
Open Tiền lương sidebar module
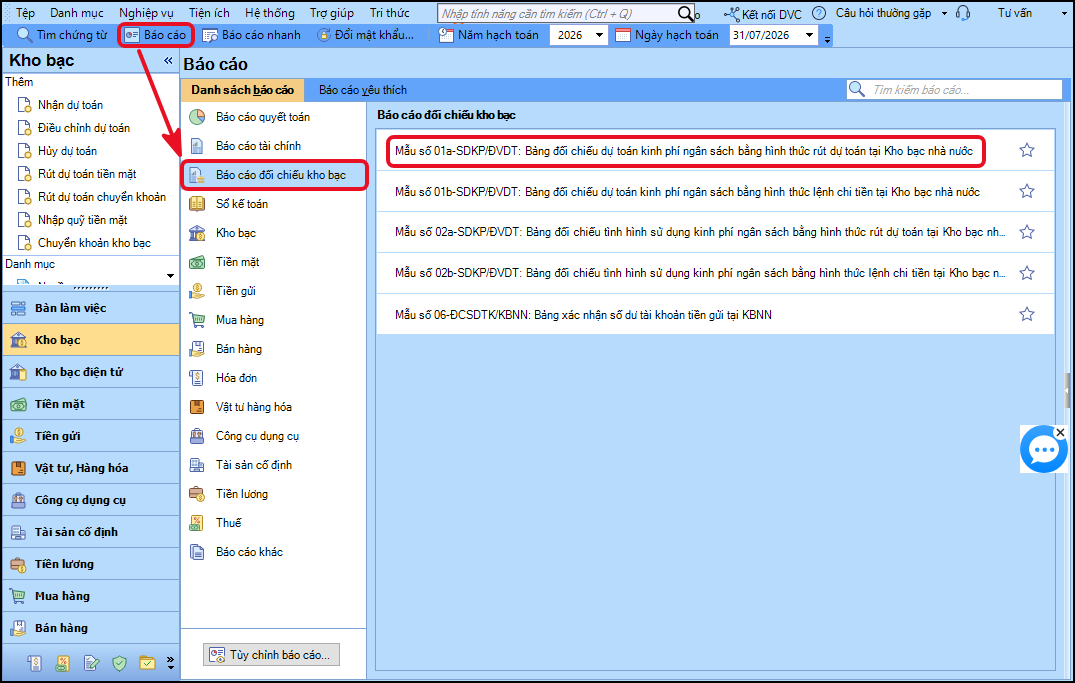pyautogui.click(x=90, y=564)
